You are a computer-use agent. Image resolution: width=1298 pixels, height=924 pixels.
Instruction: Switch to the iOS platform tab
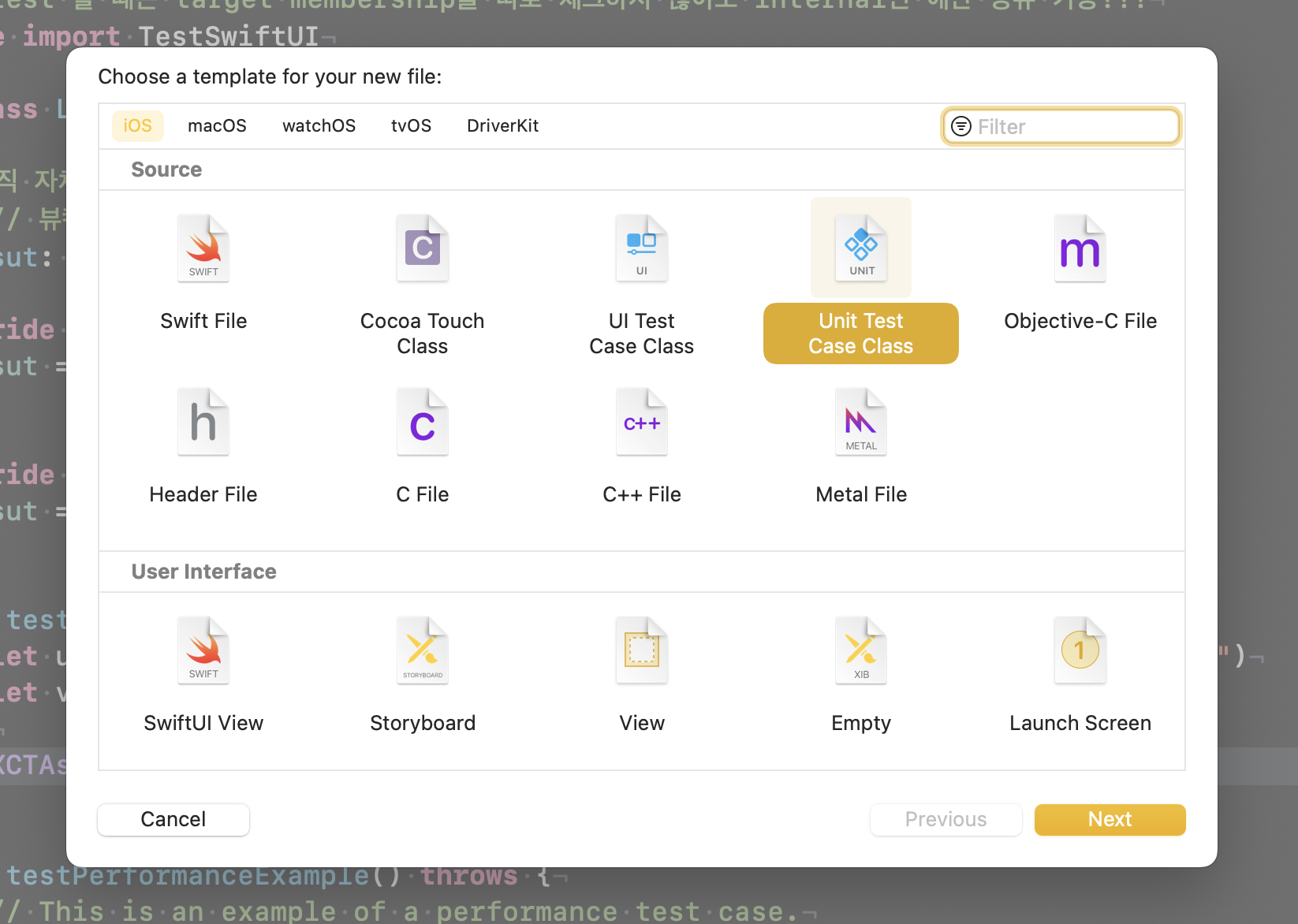click(x=137, y=126)
